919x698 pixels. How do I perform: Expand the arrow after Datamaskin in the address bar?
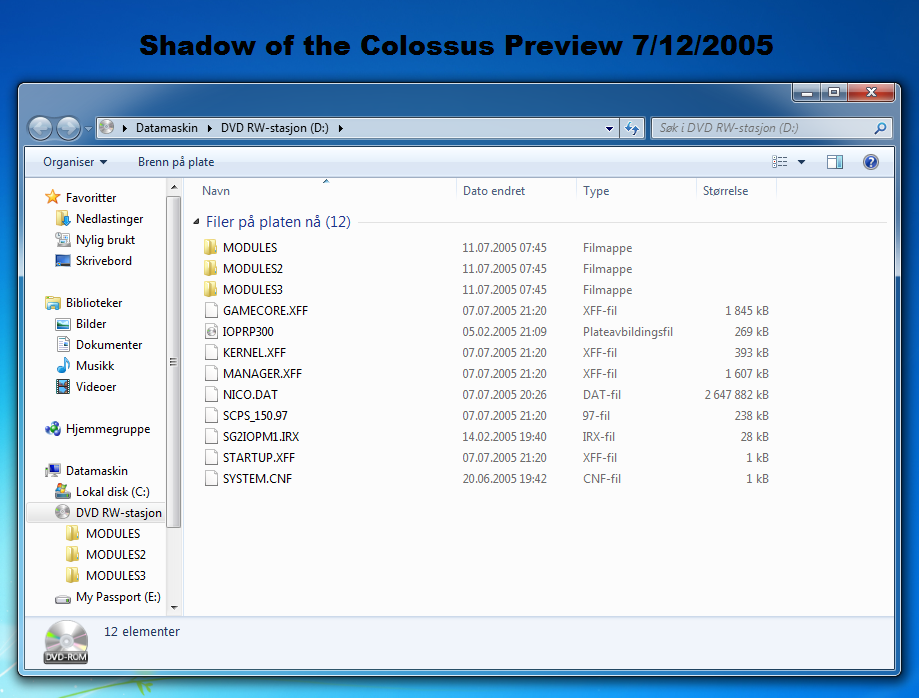(x=209, y=128)
